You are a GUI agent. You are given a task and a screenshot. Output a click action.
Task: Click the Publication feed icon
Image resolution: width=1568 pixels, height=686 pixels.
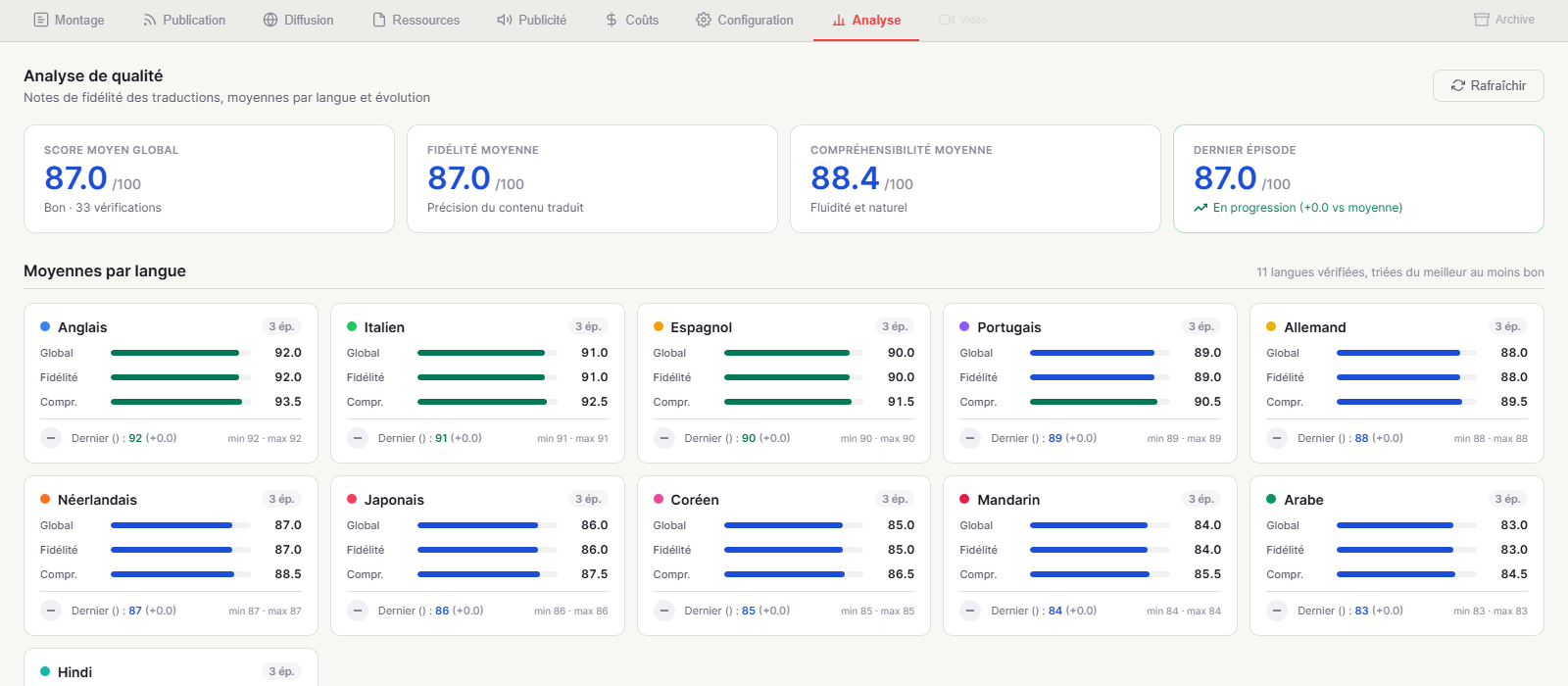150,20
